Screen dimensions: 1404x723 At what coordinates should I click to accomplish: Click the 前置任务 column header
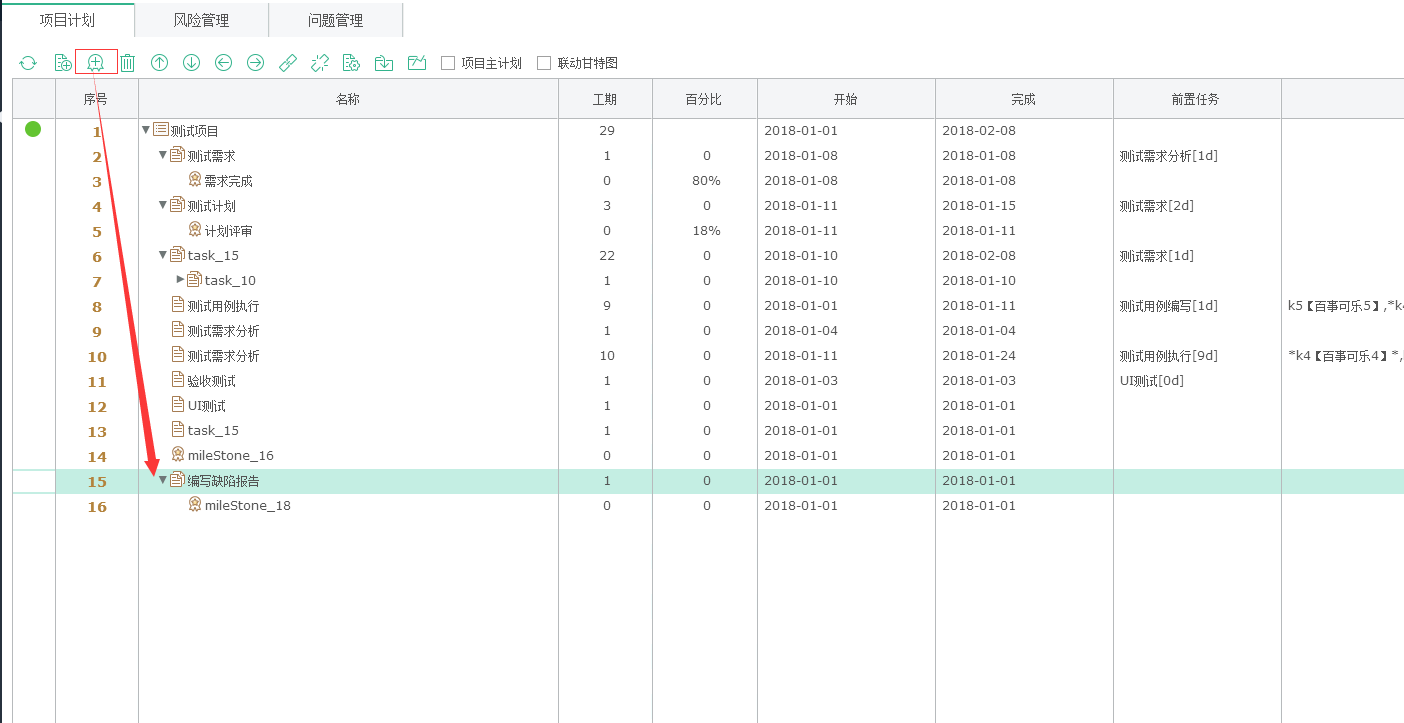(x=1196, y=99)
